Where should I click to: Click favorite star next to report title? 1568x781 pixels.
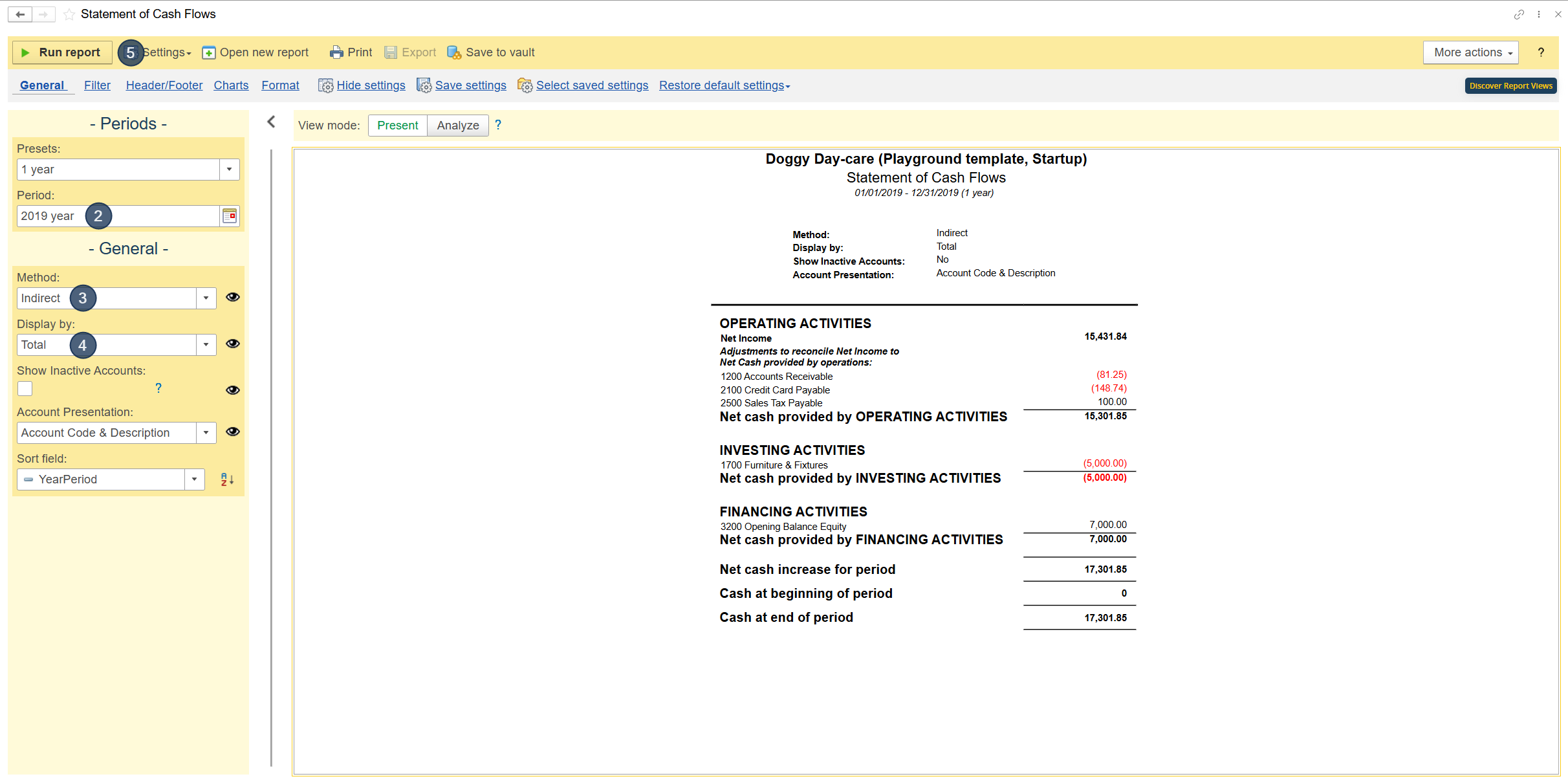(x=69, y=14)
